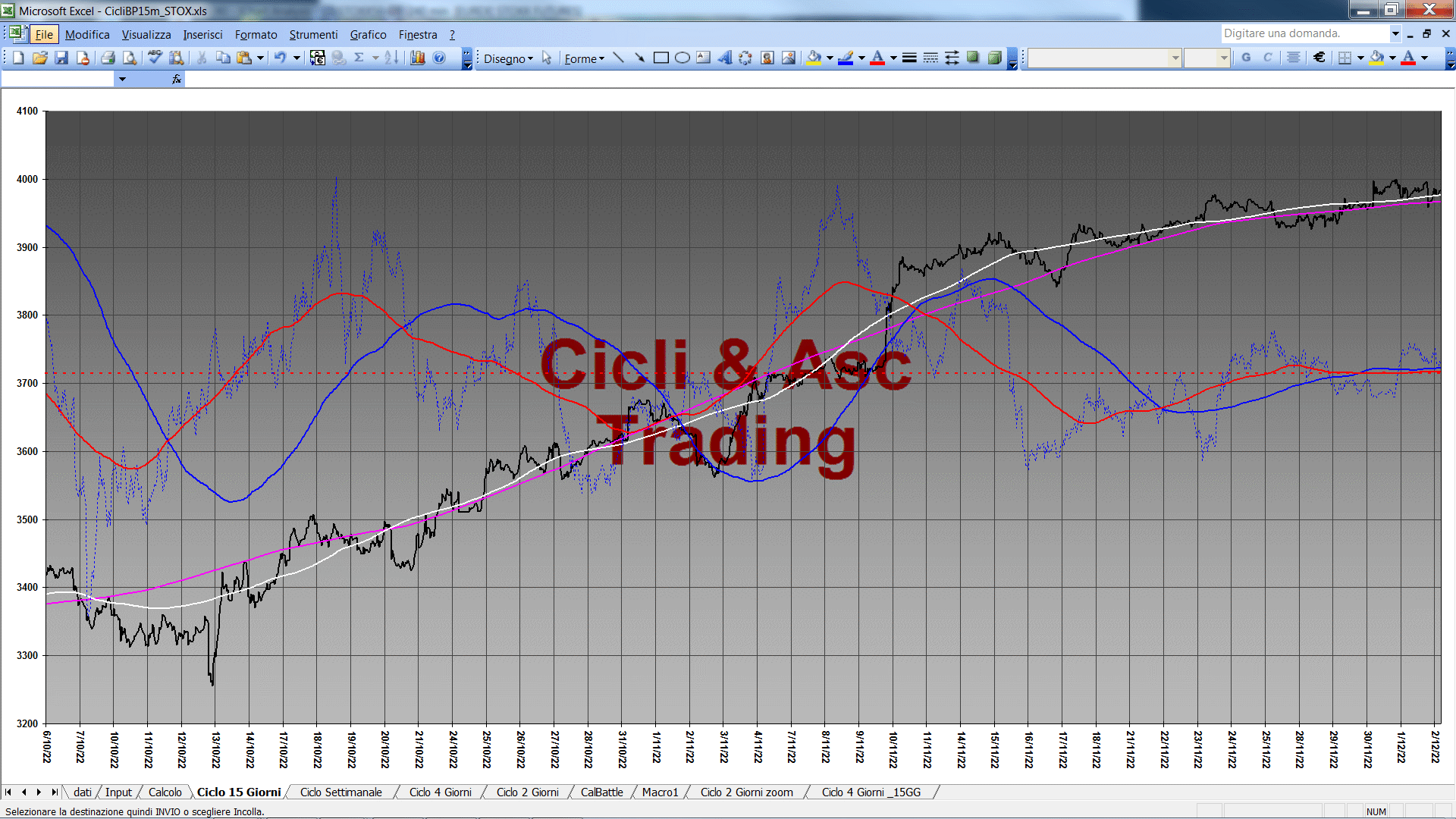Image resolution: width=1456 pixels, height=819 pixels.
Task: Create a new workbook with New icon
Action: point(18,58)
